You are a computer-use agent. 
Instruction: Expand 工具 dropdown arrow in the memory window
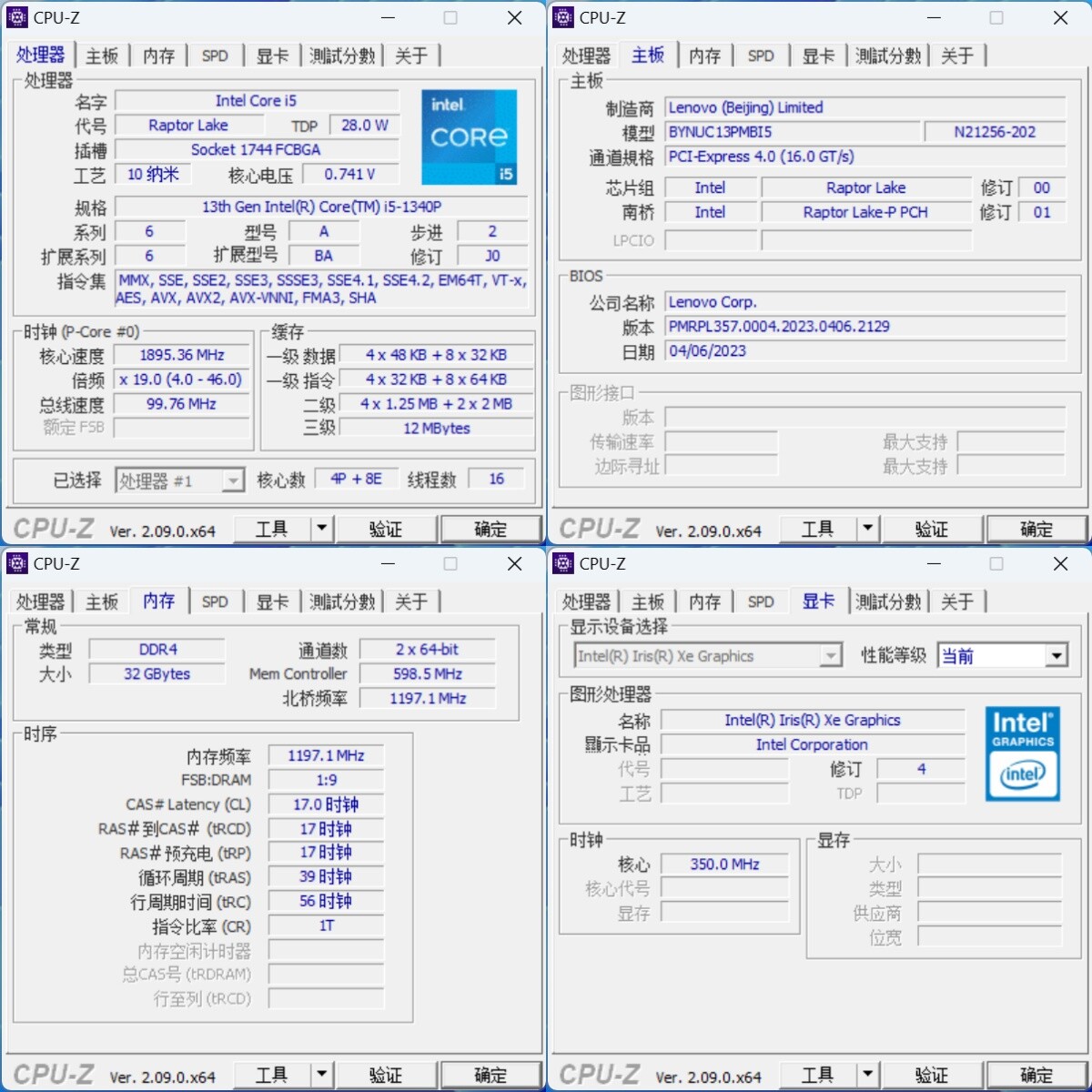click(321, 1075)
